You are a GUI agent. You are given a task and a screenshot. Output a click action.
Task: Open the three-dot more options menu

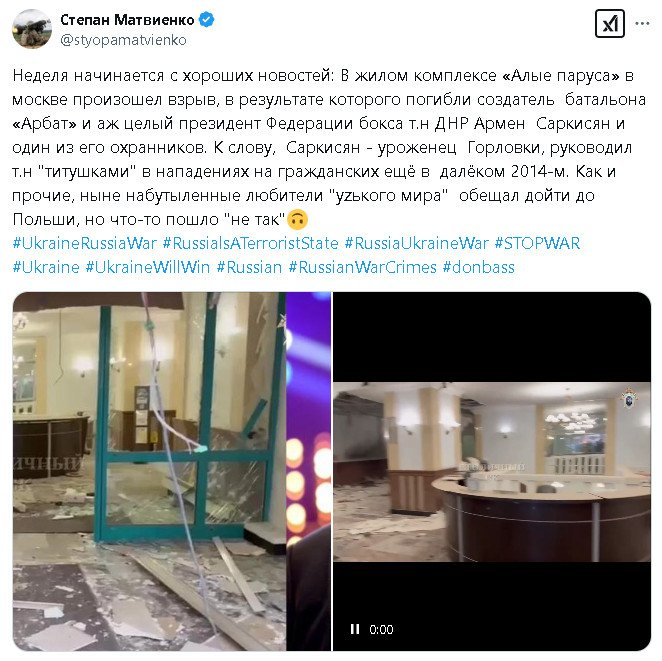(642, 24)
